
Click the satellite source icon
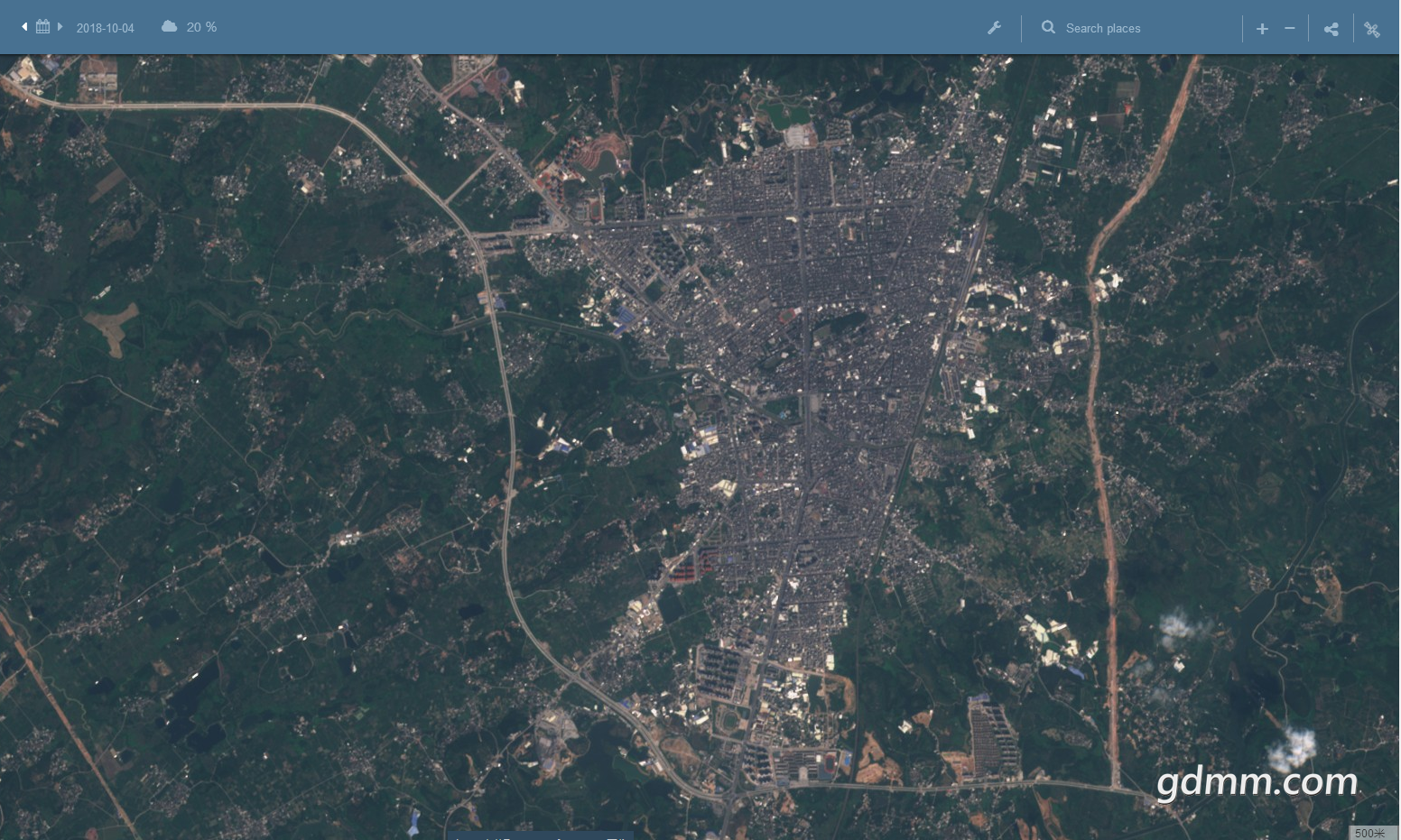1372,29
